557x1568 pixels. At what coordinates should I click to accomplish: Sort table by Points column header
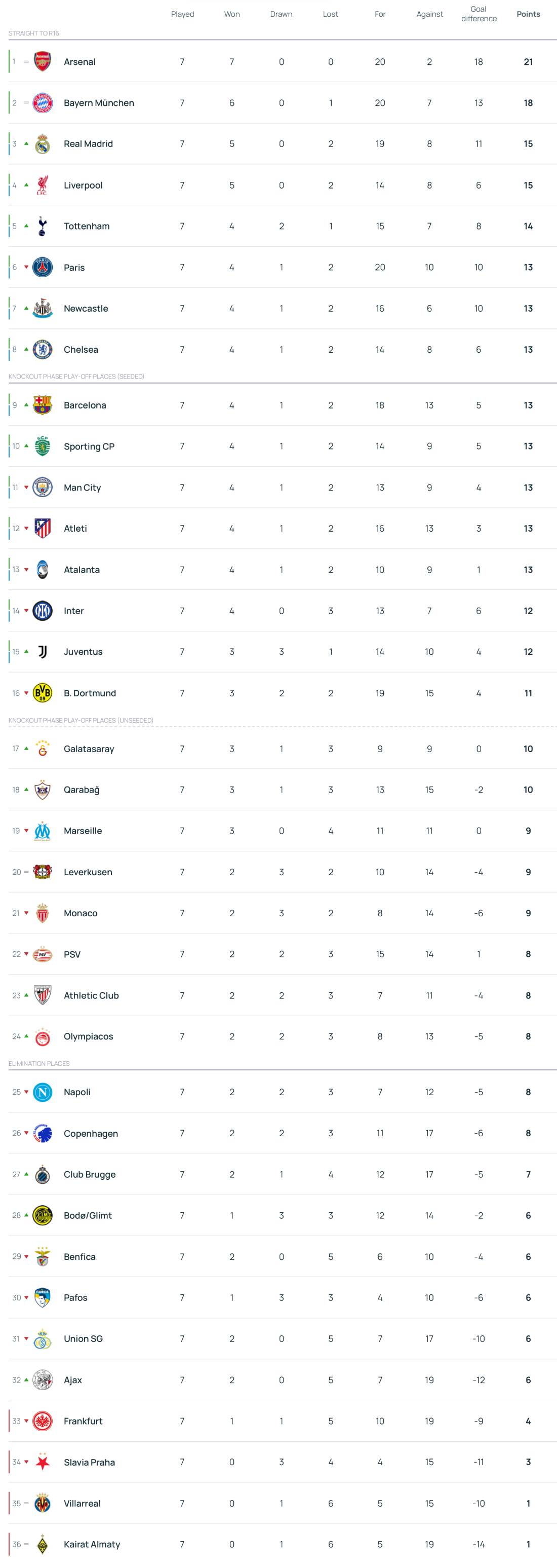(x=528, y=14)
